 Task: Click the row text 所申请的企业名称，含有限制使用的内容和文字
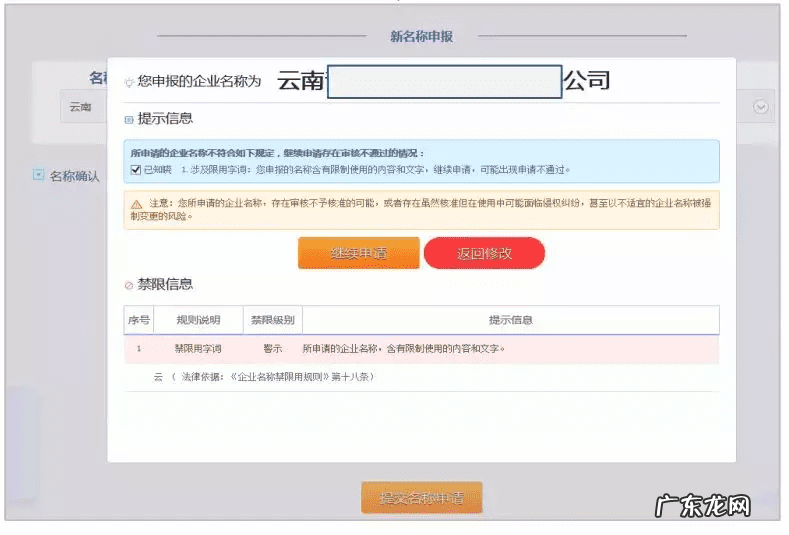coord(405,350)
